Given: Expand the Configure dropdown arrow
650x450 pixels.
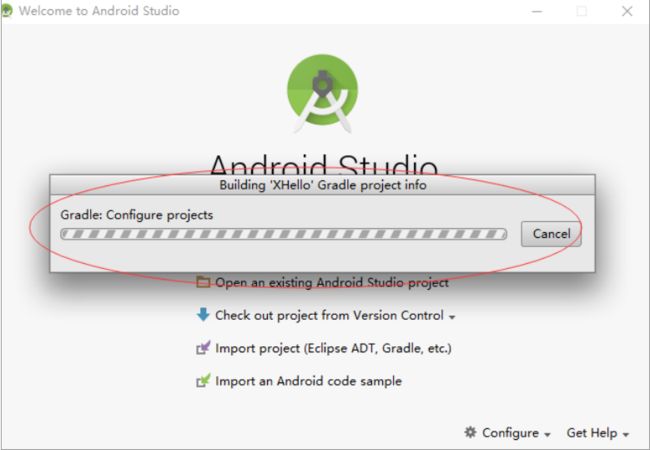Looking at the screenshot, I should click(547, 435).
